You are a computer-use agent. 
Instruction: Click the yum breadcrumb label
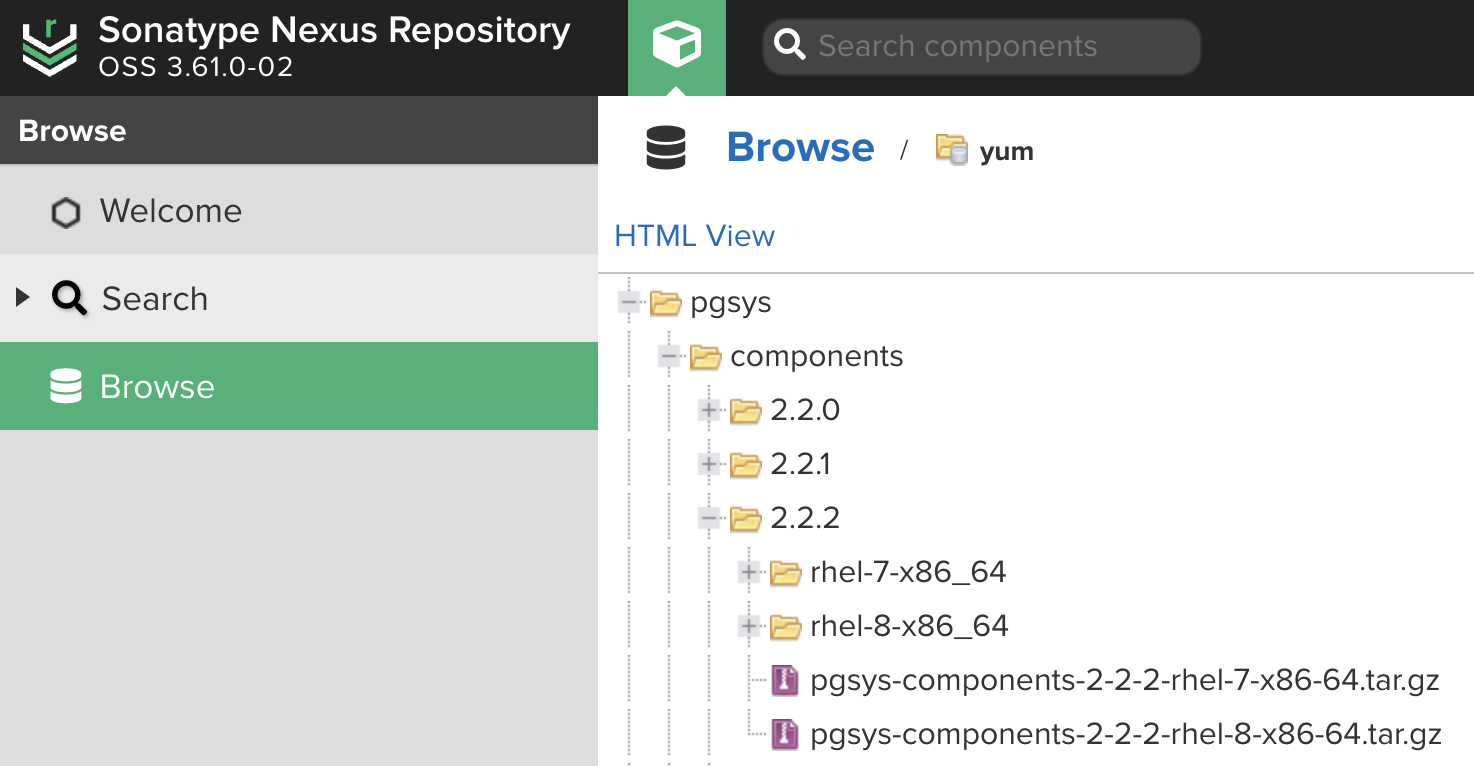pos(1006,151)
